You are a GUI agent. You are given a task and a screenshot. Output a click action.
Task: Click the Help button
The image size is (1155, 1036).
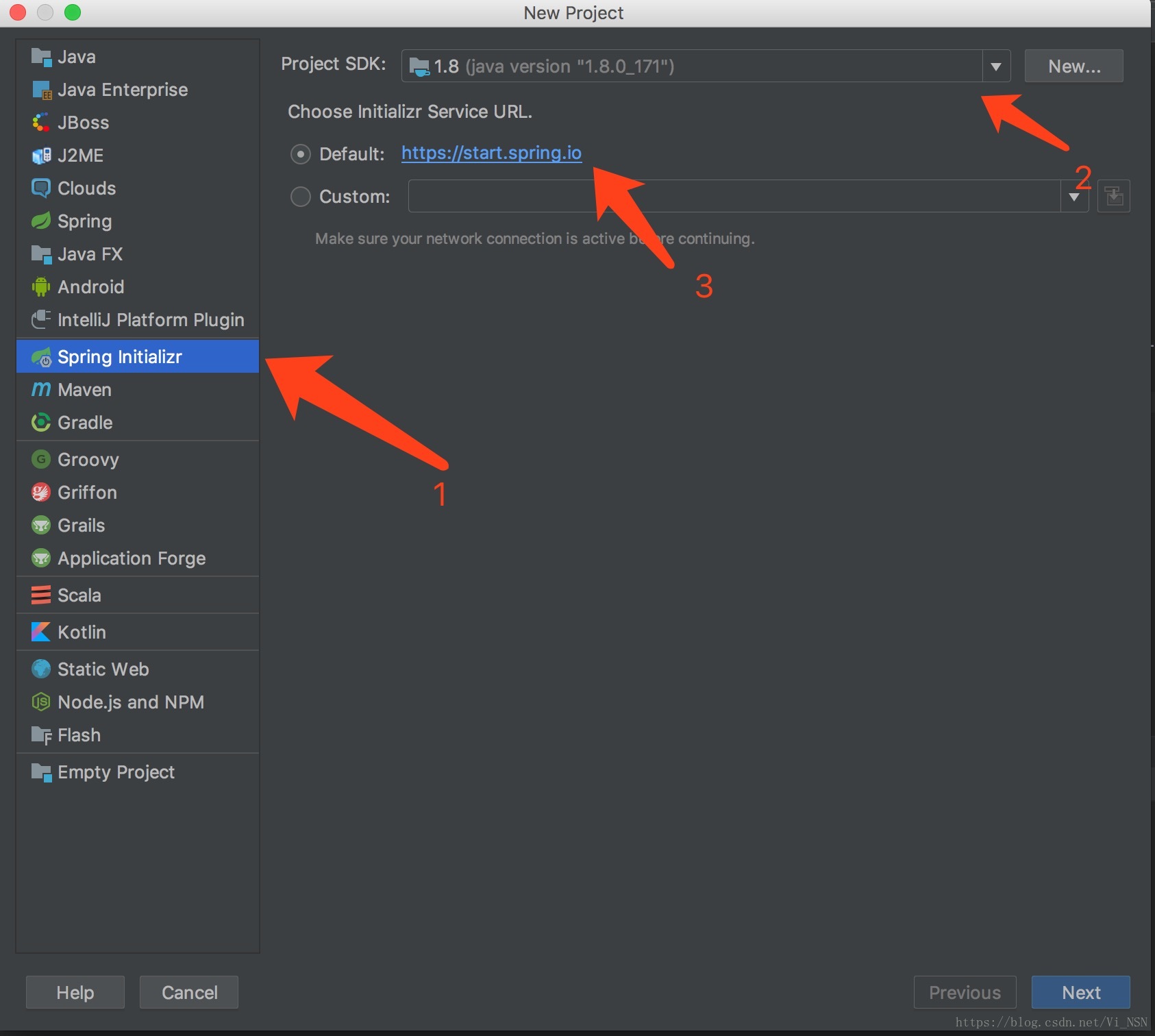[75, 992]
